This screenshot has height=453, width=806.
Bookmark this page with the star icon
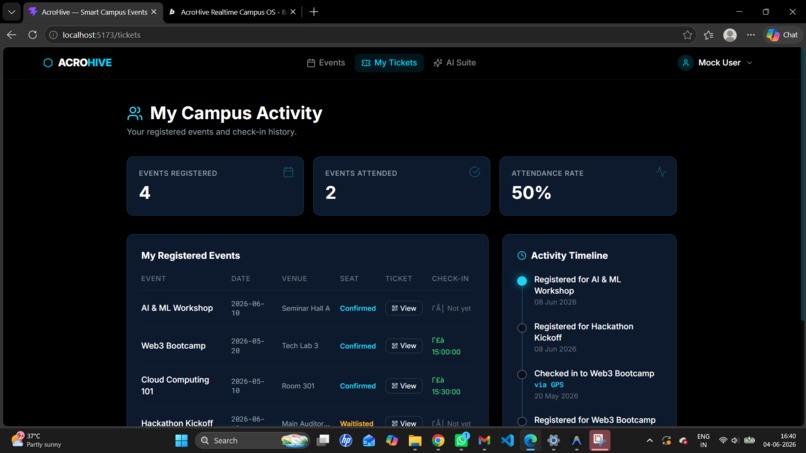[x=687, y=35]
